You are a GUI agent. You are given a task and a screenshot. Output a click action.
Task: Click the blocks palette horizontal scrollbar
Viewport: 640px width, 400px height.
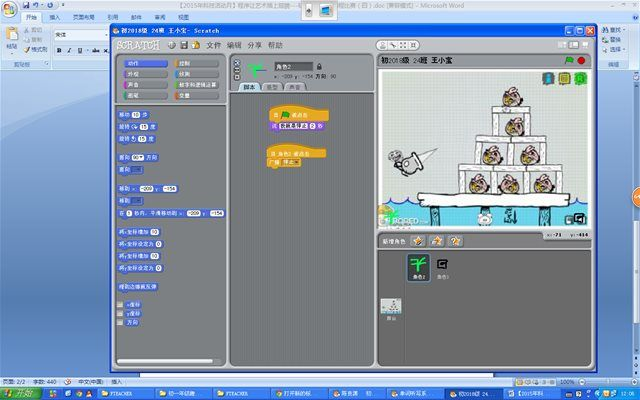pos(167,361)
